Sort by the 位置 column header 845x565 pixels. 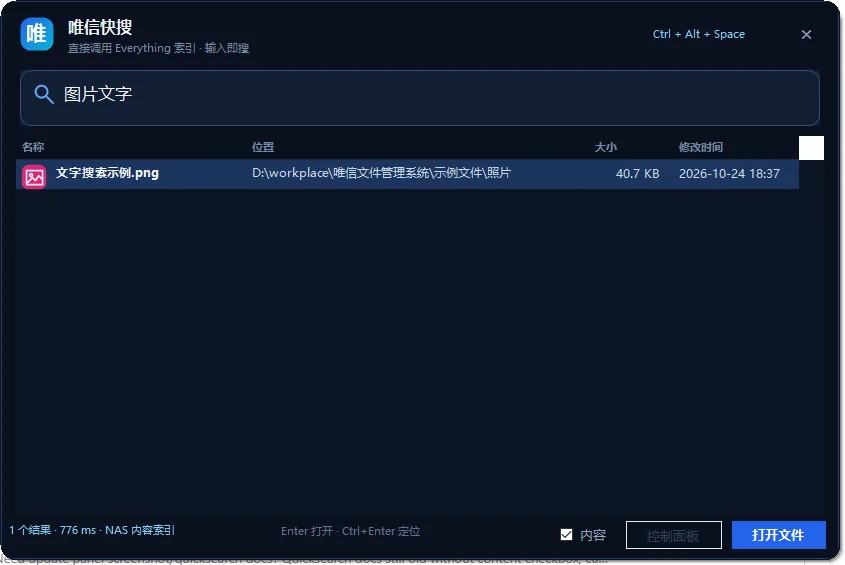click(263, 147)
